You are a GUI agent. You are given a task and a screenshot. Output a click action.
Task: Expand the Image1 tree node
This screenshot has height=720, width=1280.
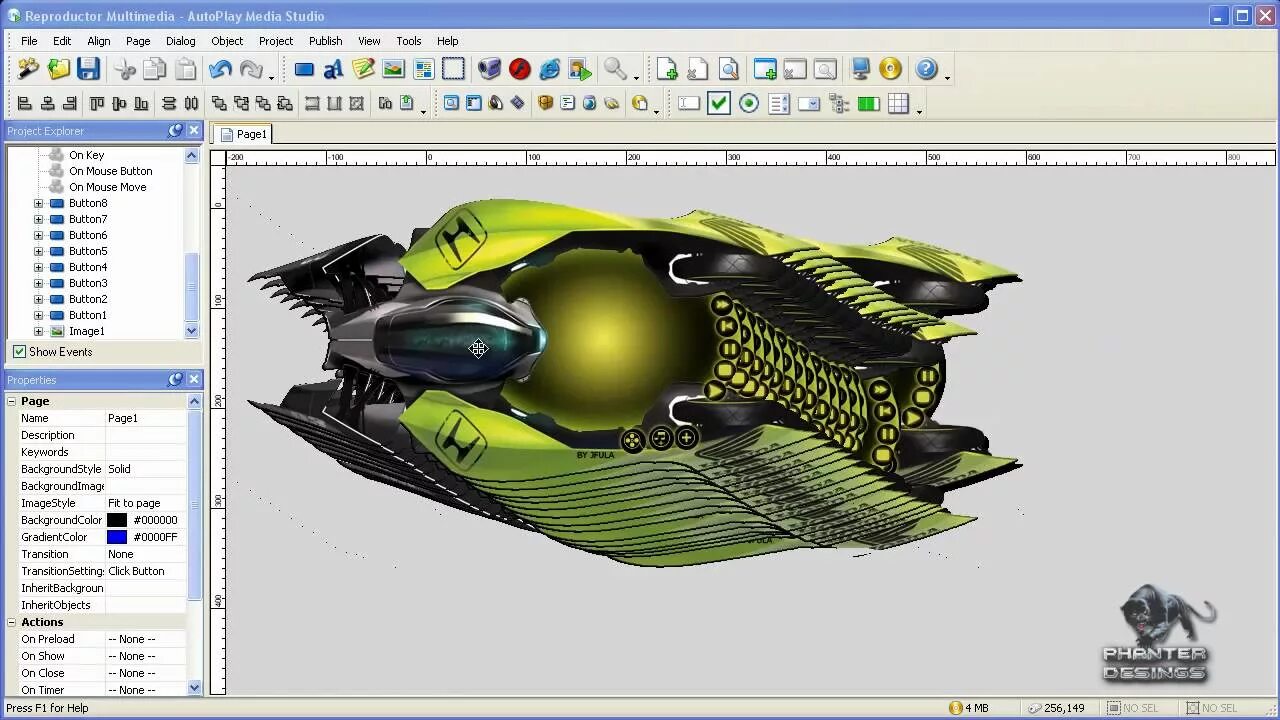coord(39,331)
